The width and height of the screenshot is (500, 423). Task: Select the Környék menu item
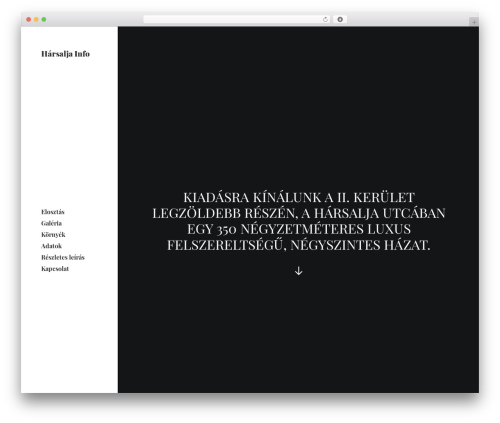click(53, 234)
